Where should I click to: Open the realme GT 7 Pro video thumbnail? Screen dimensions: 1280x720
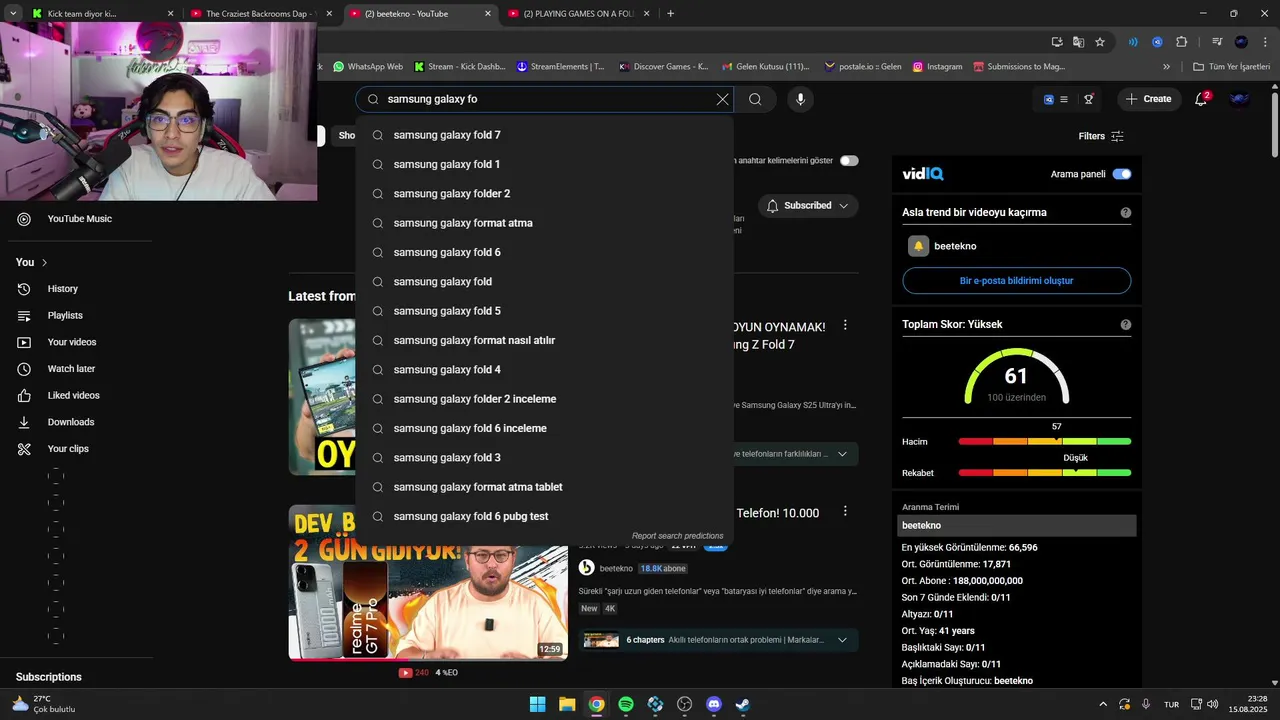pos(428,583)
